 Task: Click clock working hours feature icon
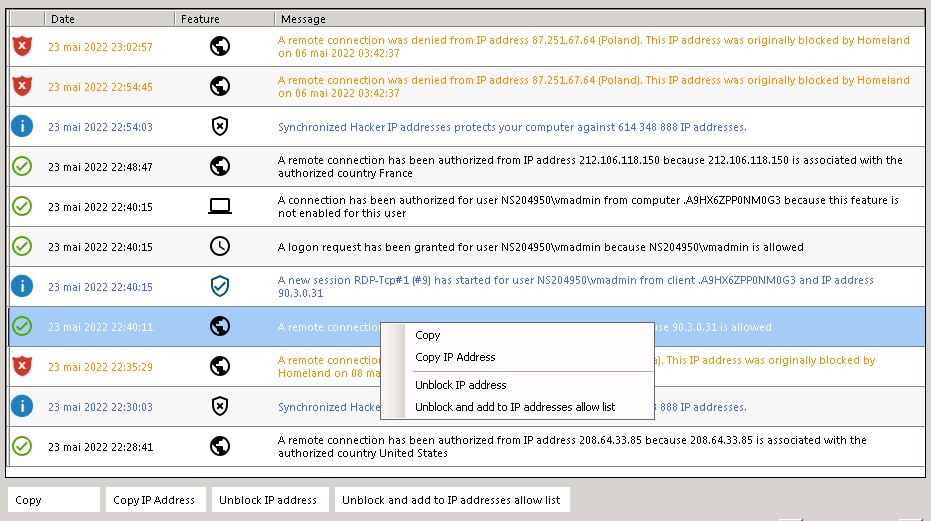220,246
